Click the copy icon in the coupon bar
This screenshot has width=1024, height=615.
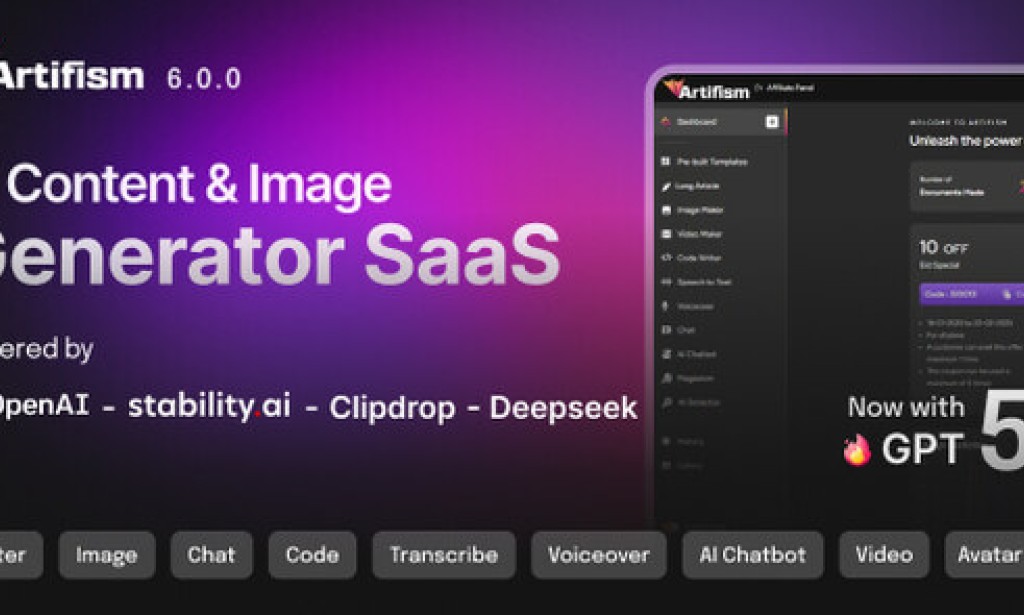(1006, 294)
